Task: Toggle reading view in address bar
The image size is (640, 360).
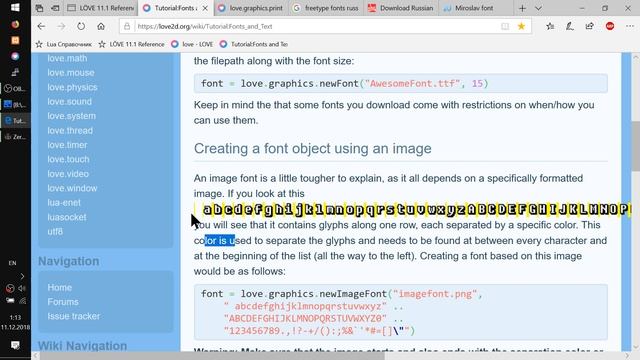Action: point(505,26)
